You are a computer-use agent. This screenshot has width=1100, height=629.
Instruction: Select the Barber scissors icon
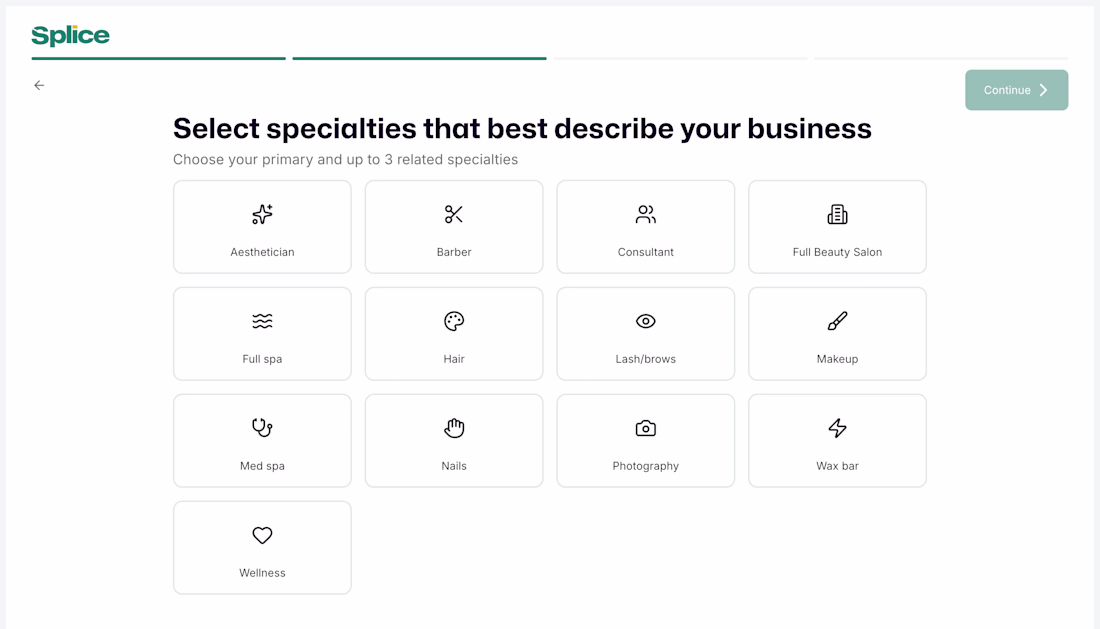454,214
